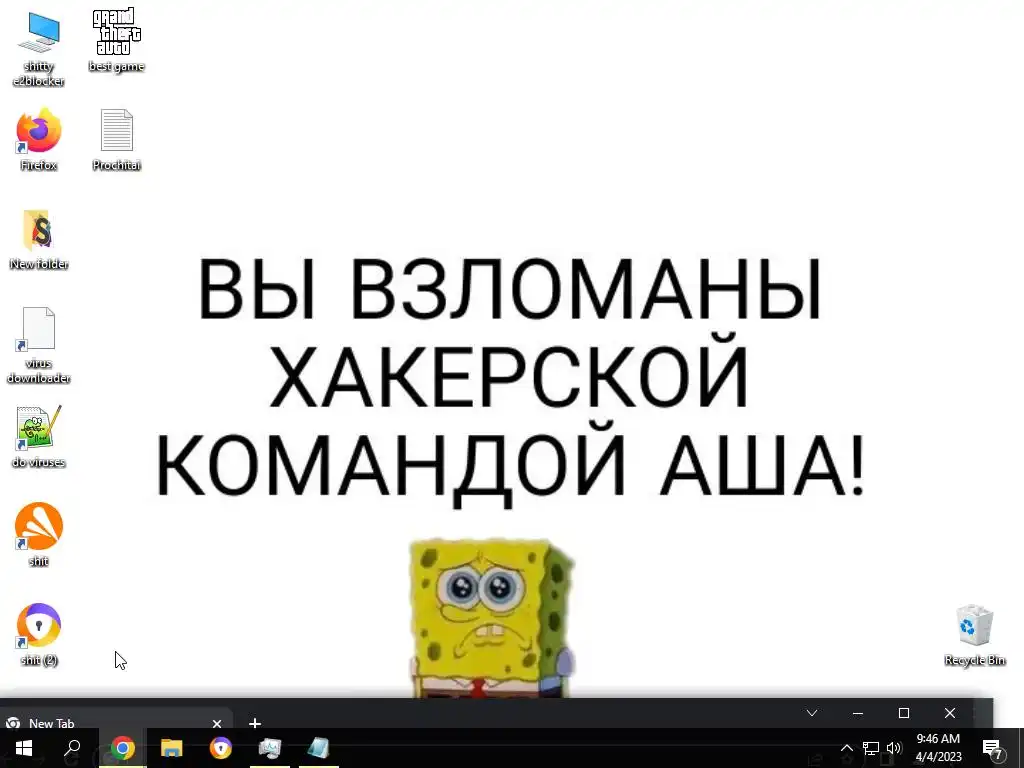Viewport: 1024px width, 768px height.
Task: Select the 'shit (2)' secure browser shortcut
Action: [x=39, y=633]
